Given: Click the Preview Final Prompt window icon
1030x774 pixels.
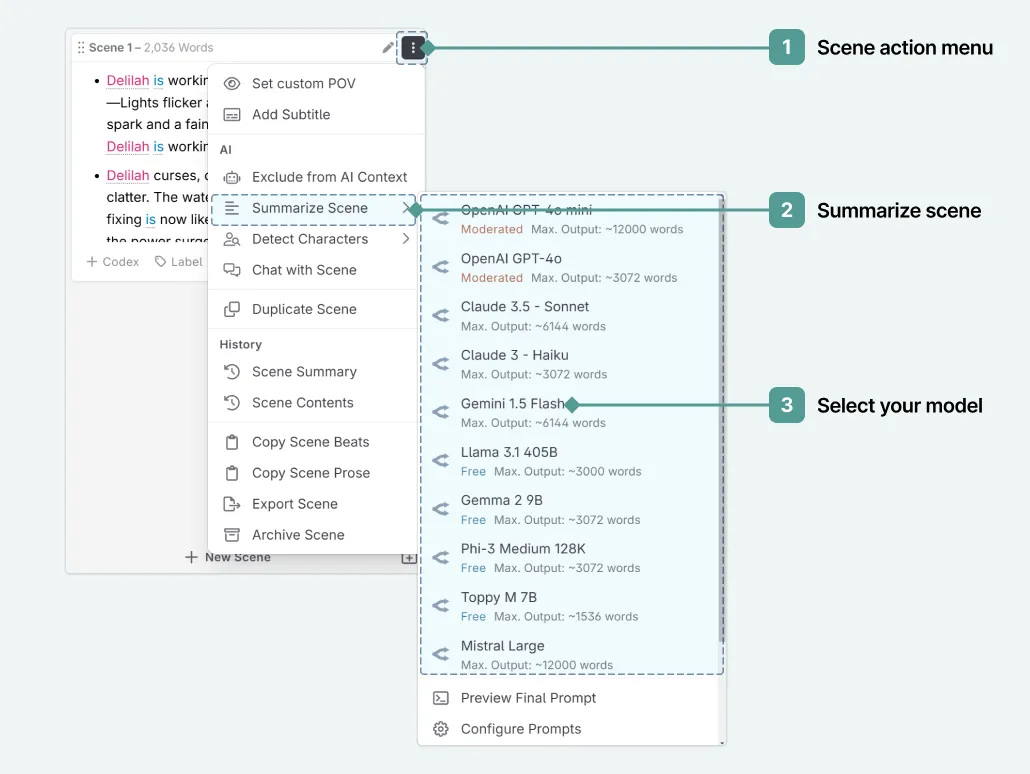Looking at the screenshot, I should tap(441, 697).
